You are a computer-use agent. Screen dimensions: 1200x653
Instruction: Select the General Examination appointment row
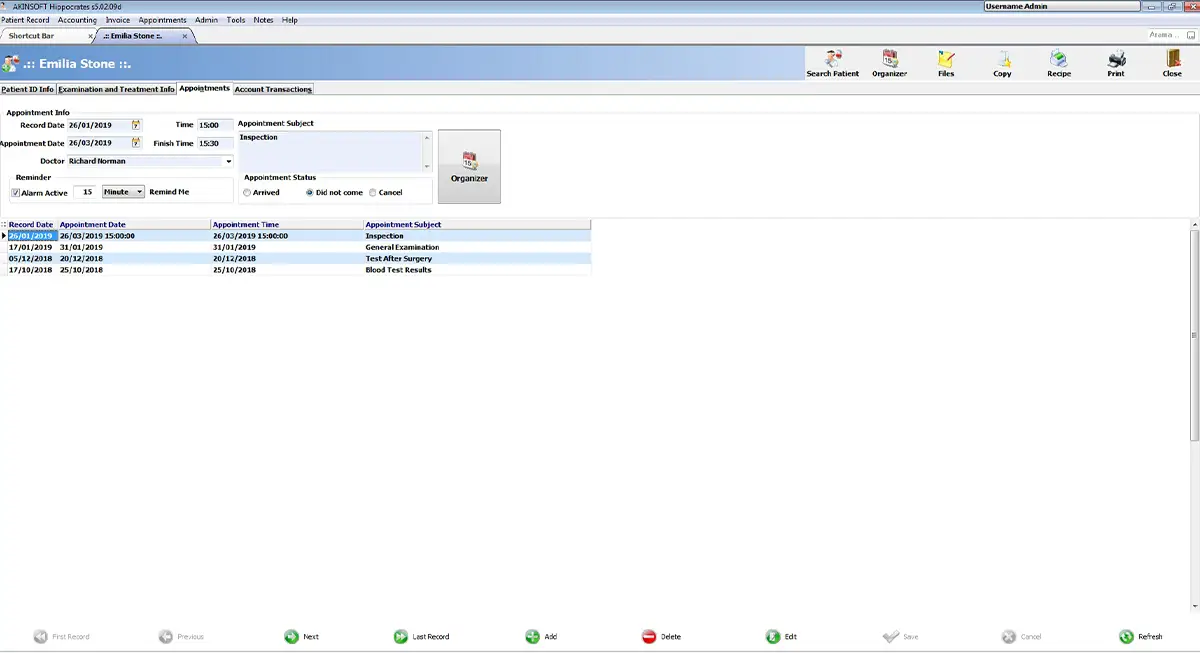[x=296, y=247]
